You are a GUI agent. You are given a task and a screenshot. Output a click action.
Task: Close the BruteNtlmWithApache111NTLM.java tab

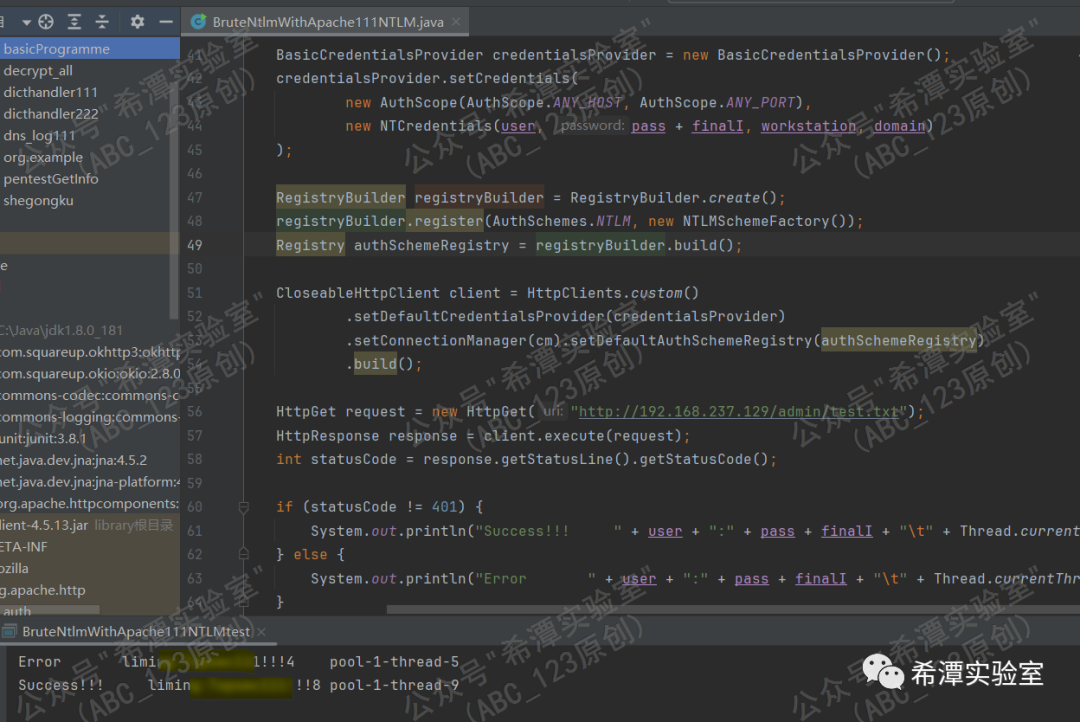456,22
